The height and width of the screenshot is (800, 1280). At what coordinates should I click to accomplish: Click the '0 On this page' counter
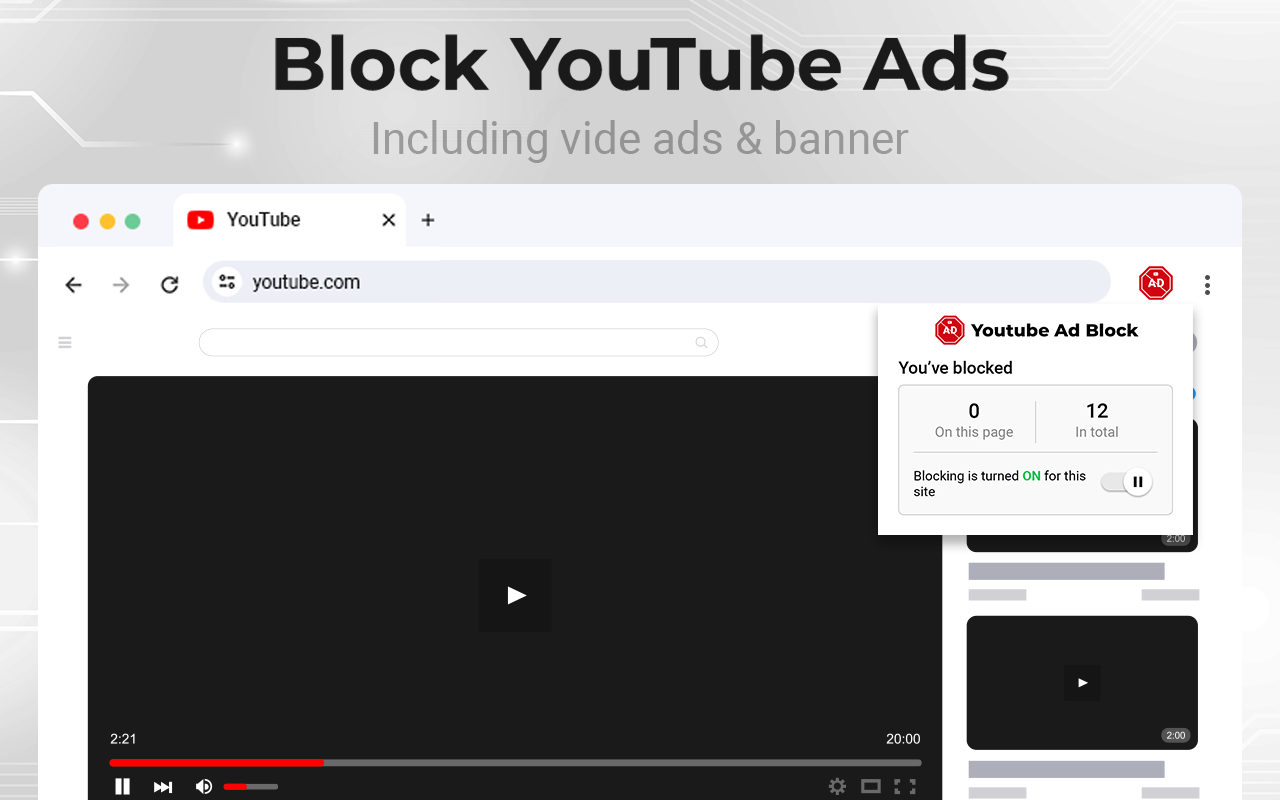click(974, 420)
